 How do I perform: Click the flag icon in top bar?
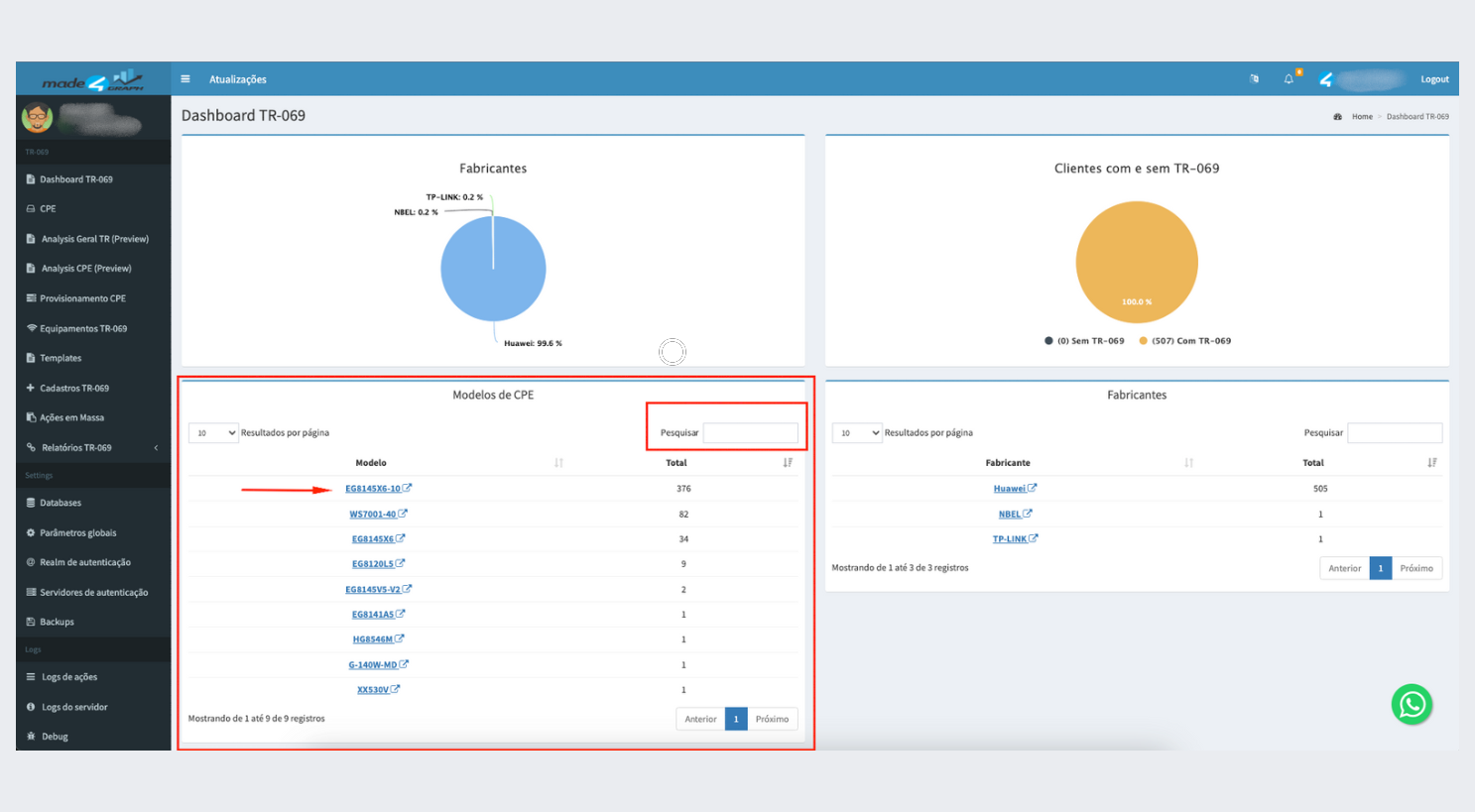(x=1254, y=79)
